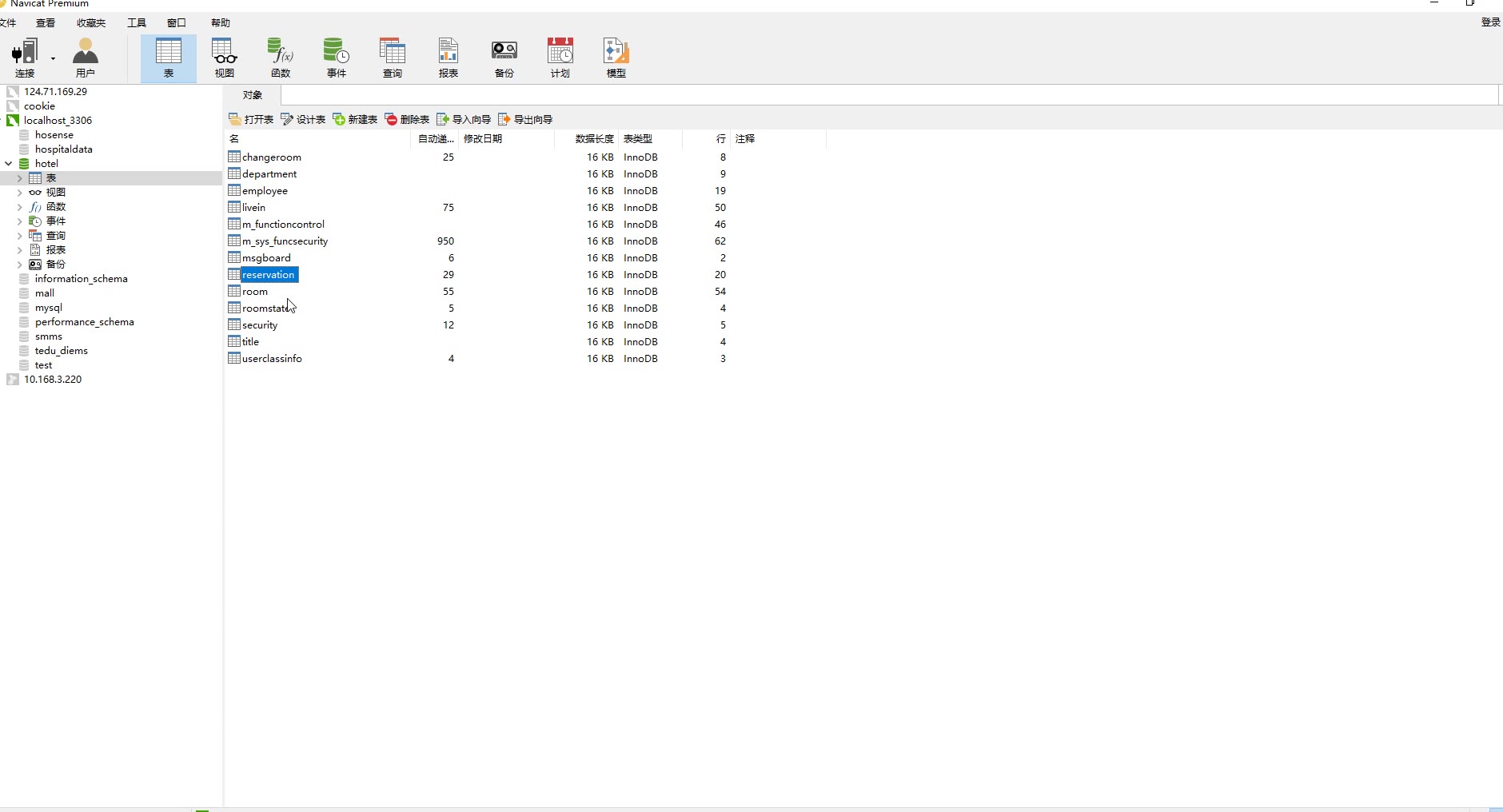Select the mysql database

tap(48, 307)
